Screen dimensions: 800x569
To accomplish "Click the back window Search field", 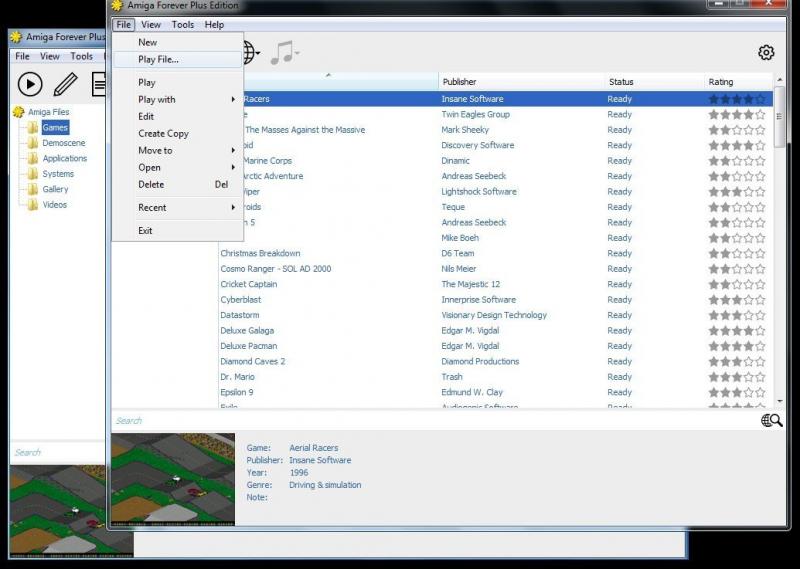I will tap(57, 452).
